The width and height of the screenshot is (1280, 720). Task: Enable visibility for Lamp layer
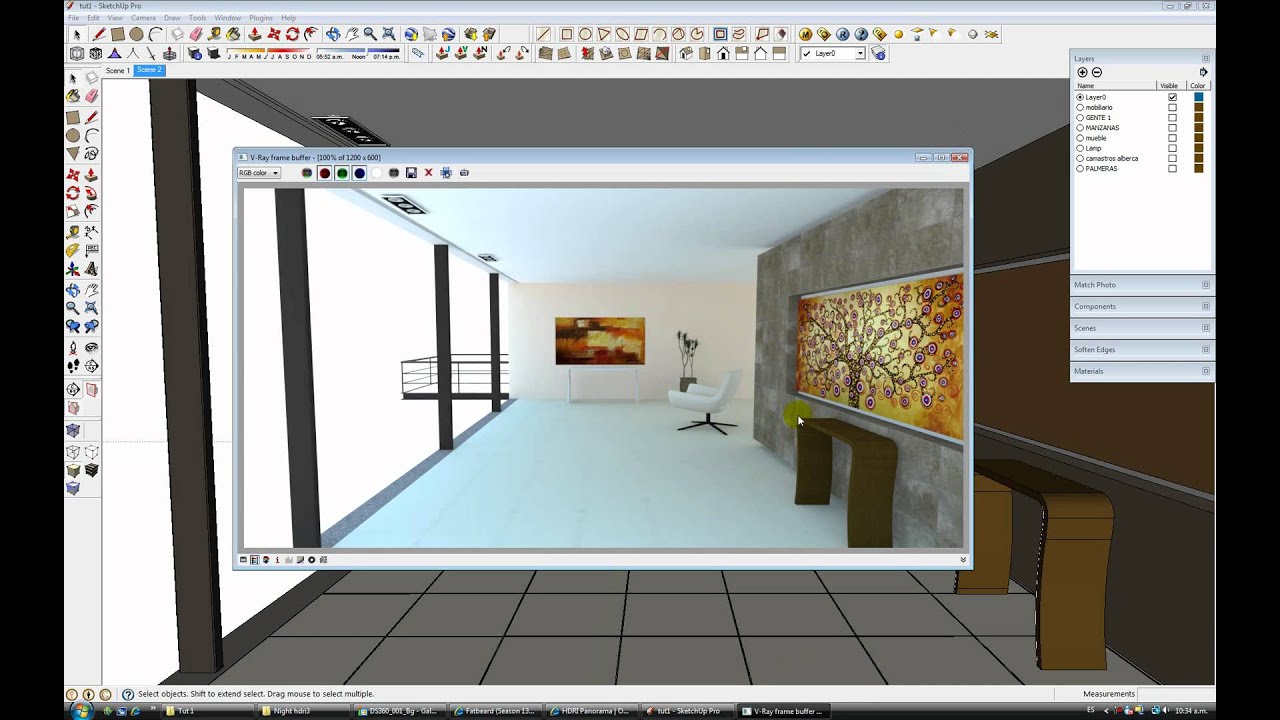pos(1173,148)
